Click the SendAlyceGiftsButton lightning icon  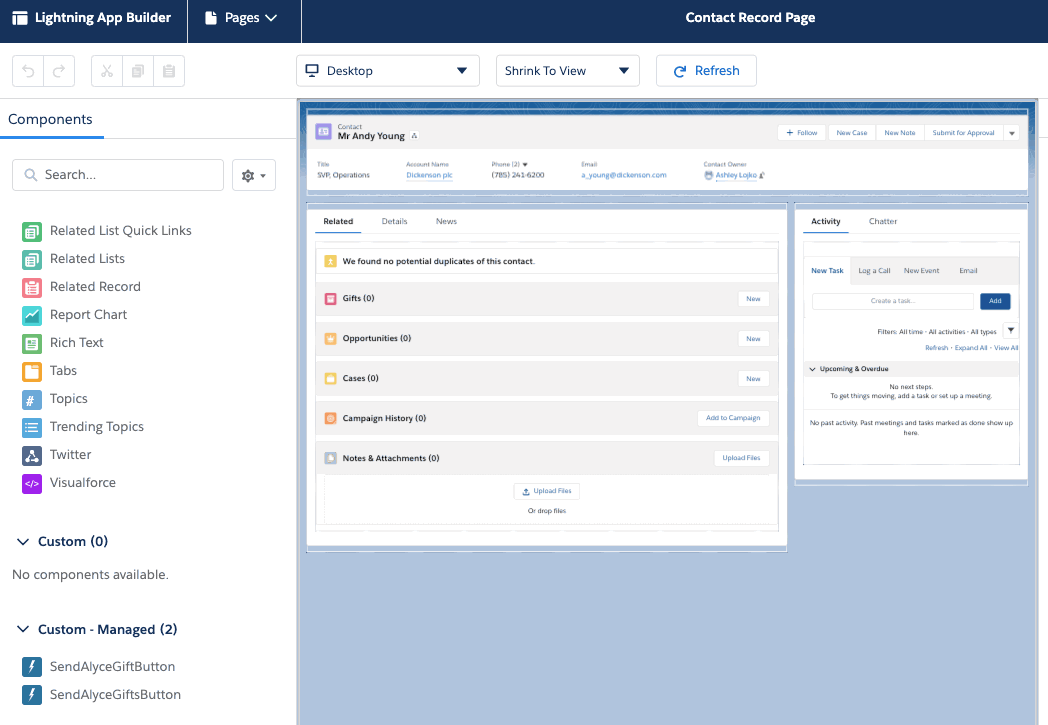31,695
